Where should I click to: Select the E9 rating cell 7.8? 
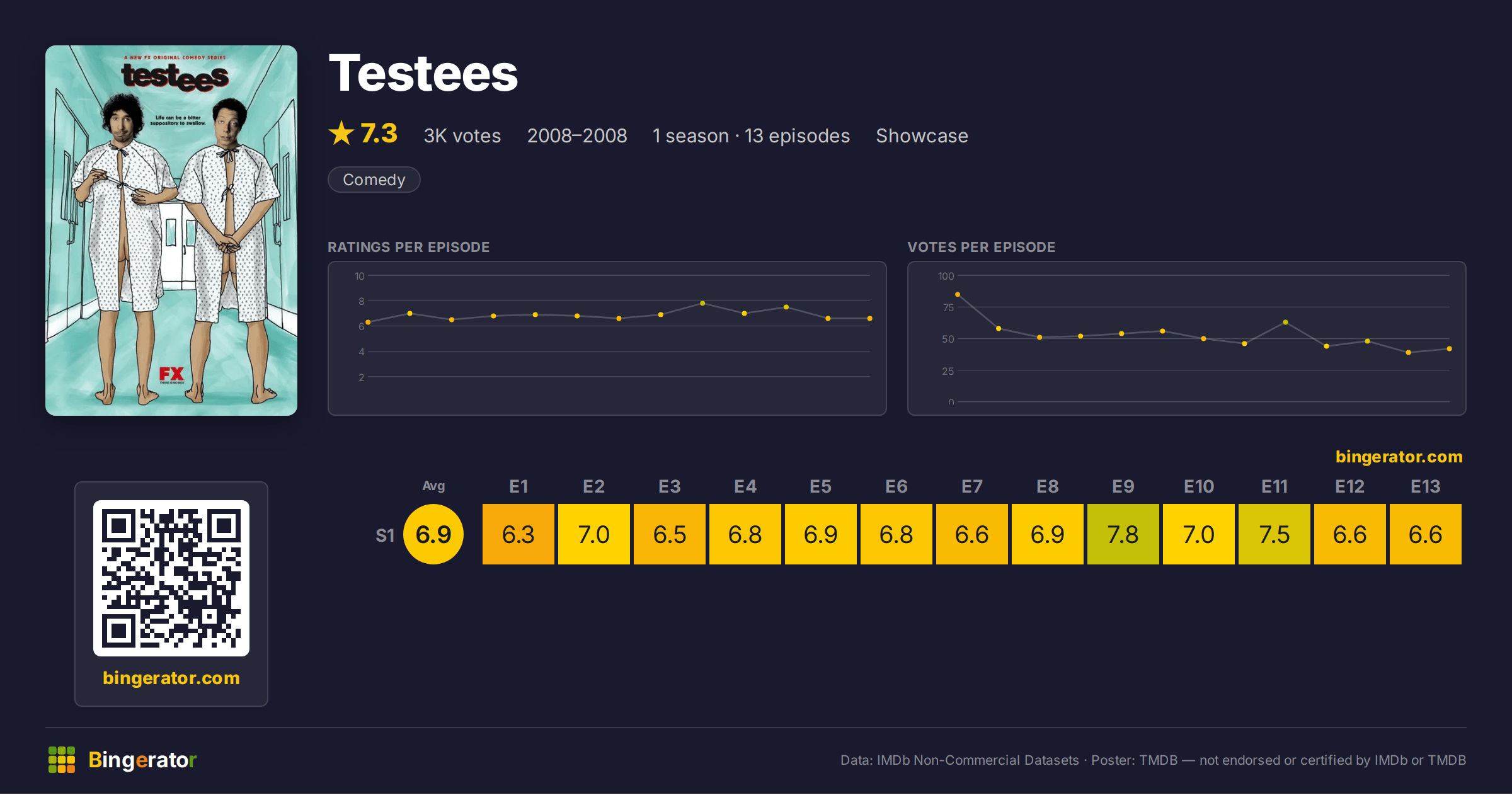click(1123, 534)
